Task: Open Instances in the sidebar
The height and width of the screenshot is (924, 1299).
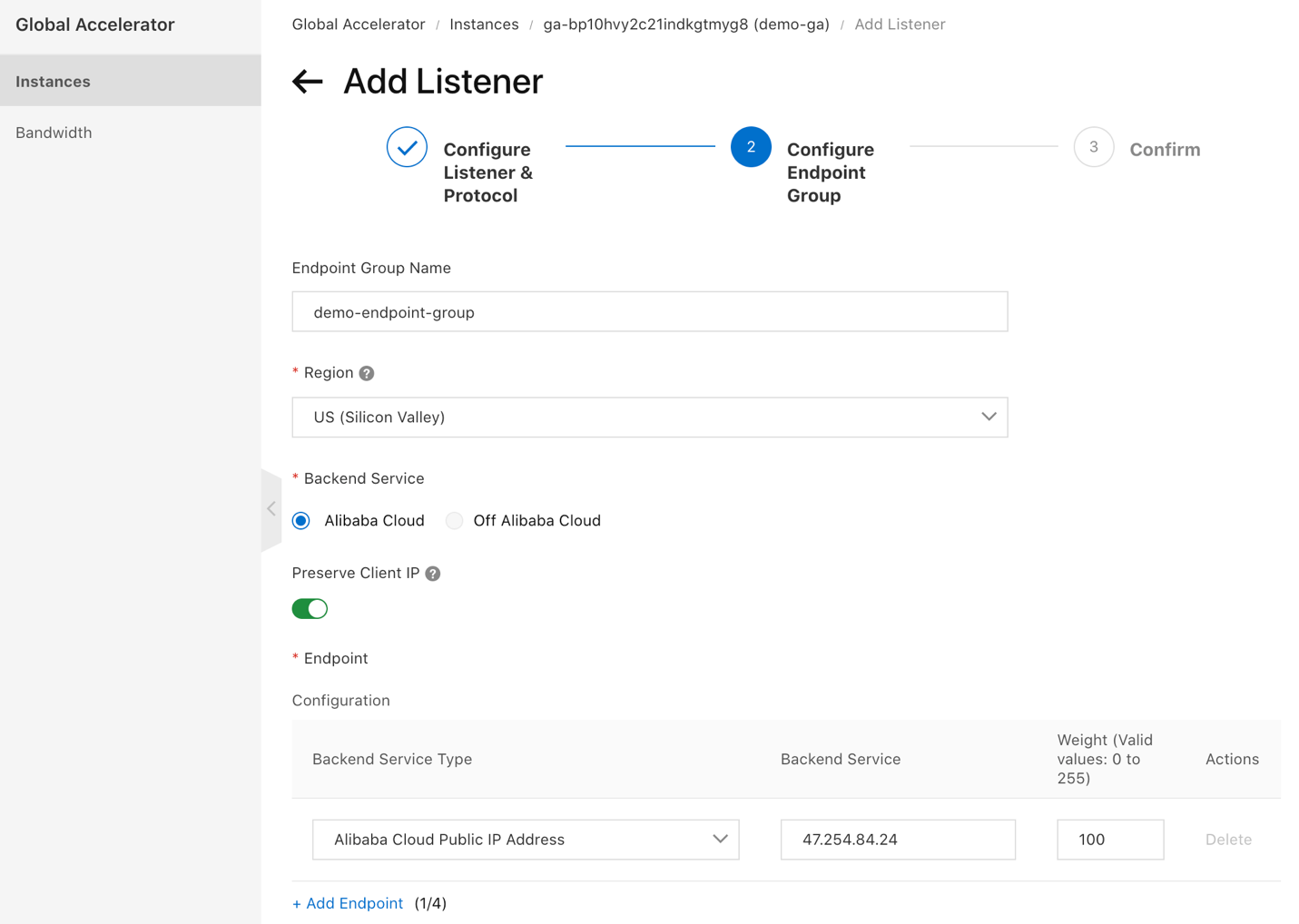Action: (131, 81)
